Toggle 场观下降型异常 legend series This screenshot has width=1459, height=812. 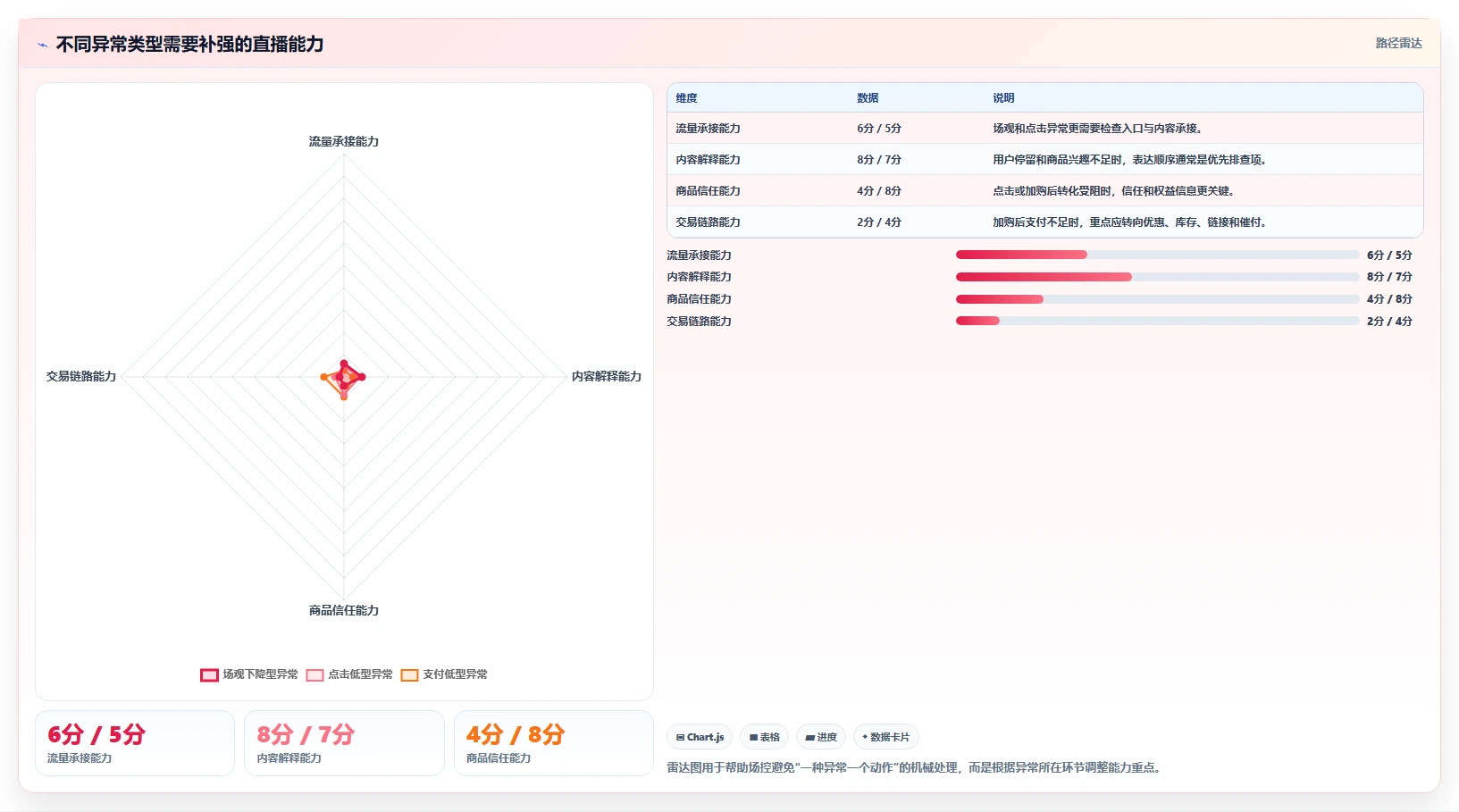click(249, 674)
